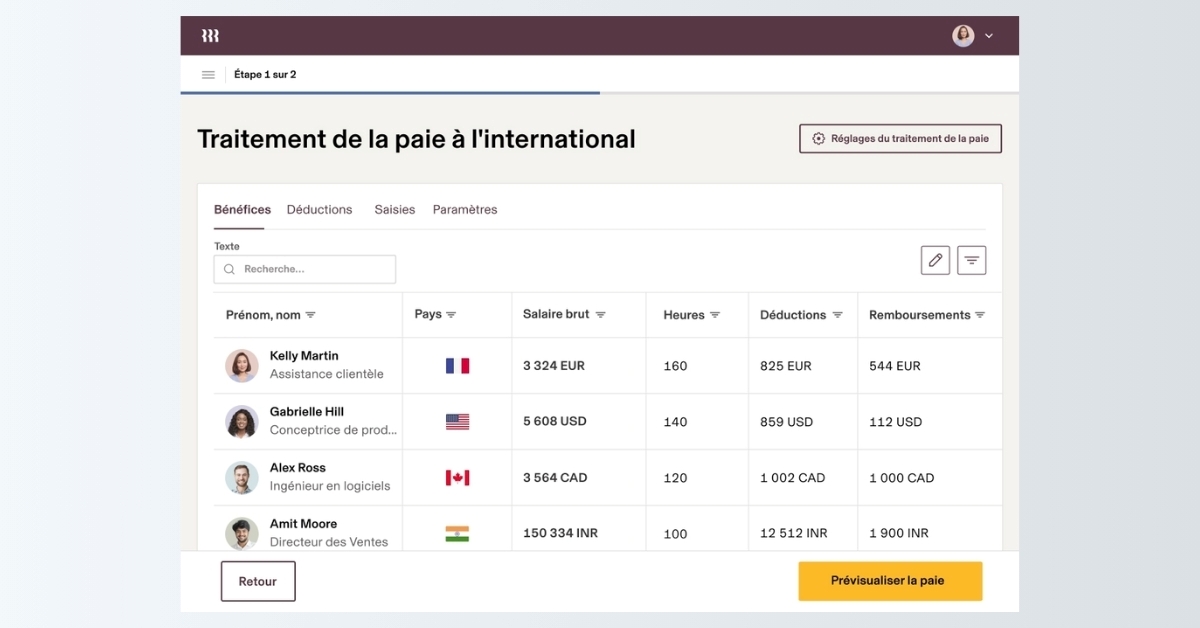The width and height of the screenshot is (1200, 628).
Task: Focus the Recherche search field
Action: coord(305,269)
